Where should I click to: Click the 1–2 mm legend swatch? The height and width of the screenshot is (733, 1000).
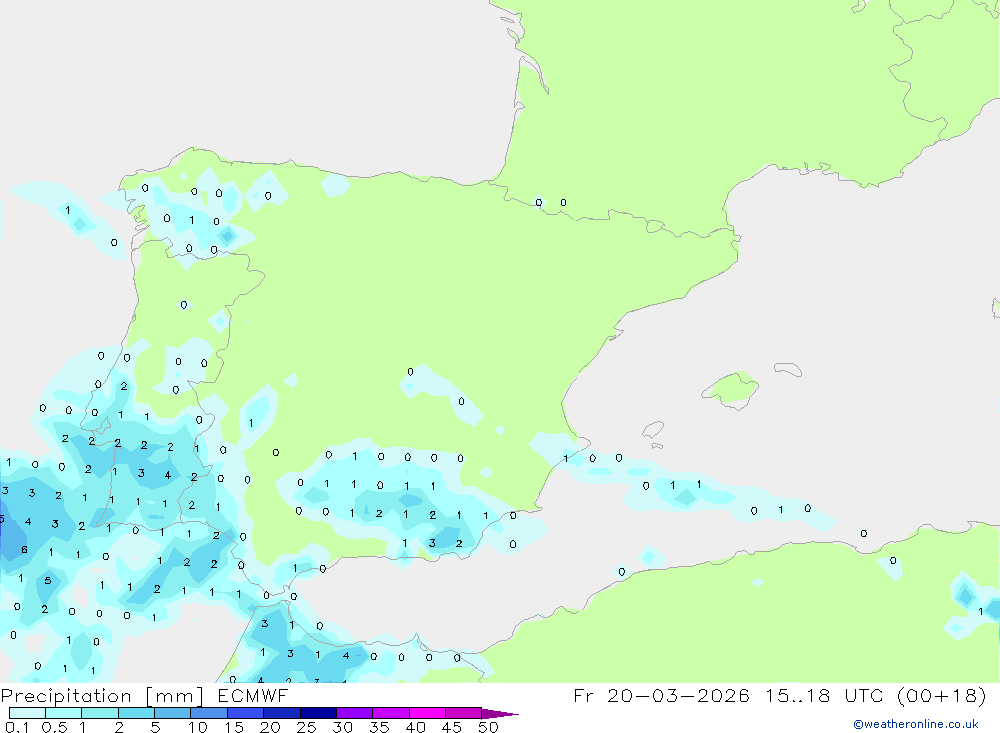coord(99,713)
